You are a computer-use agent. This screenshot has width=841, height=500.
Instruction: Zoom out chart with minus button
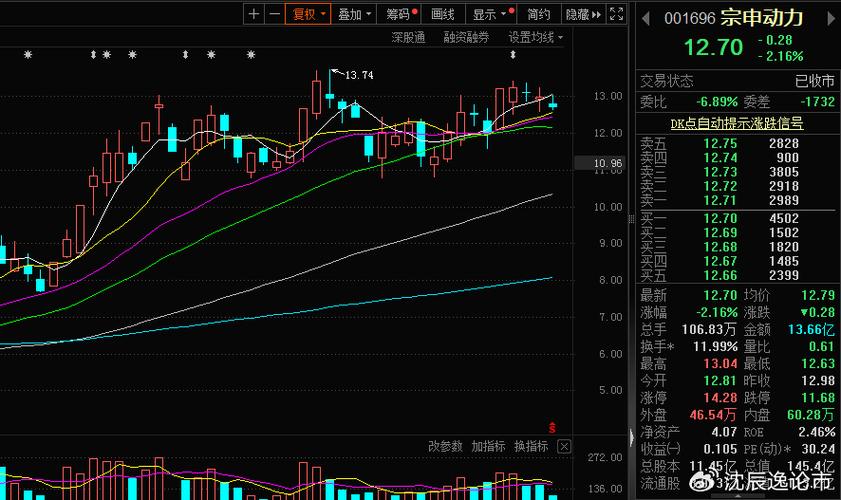(x=275, y=14)
